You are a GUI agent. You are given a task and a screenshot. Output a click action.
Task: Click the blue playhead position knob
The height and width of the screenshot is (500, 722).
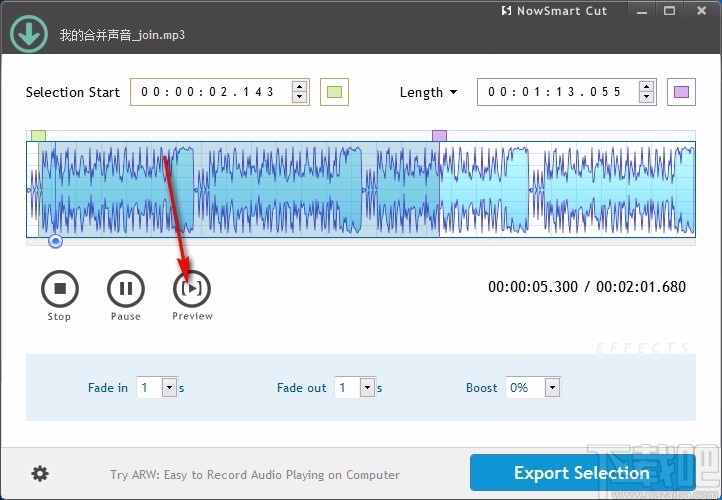pos(55,241)
